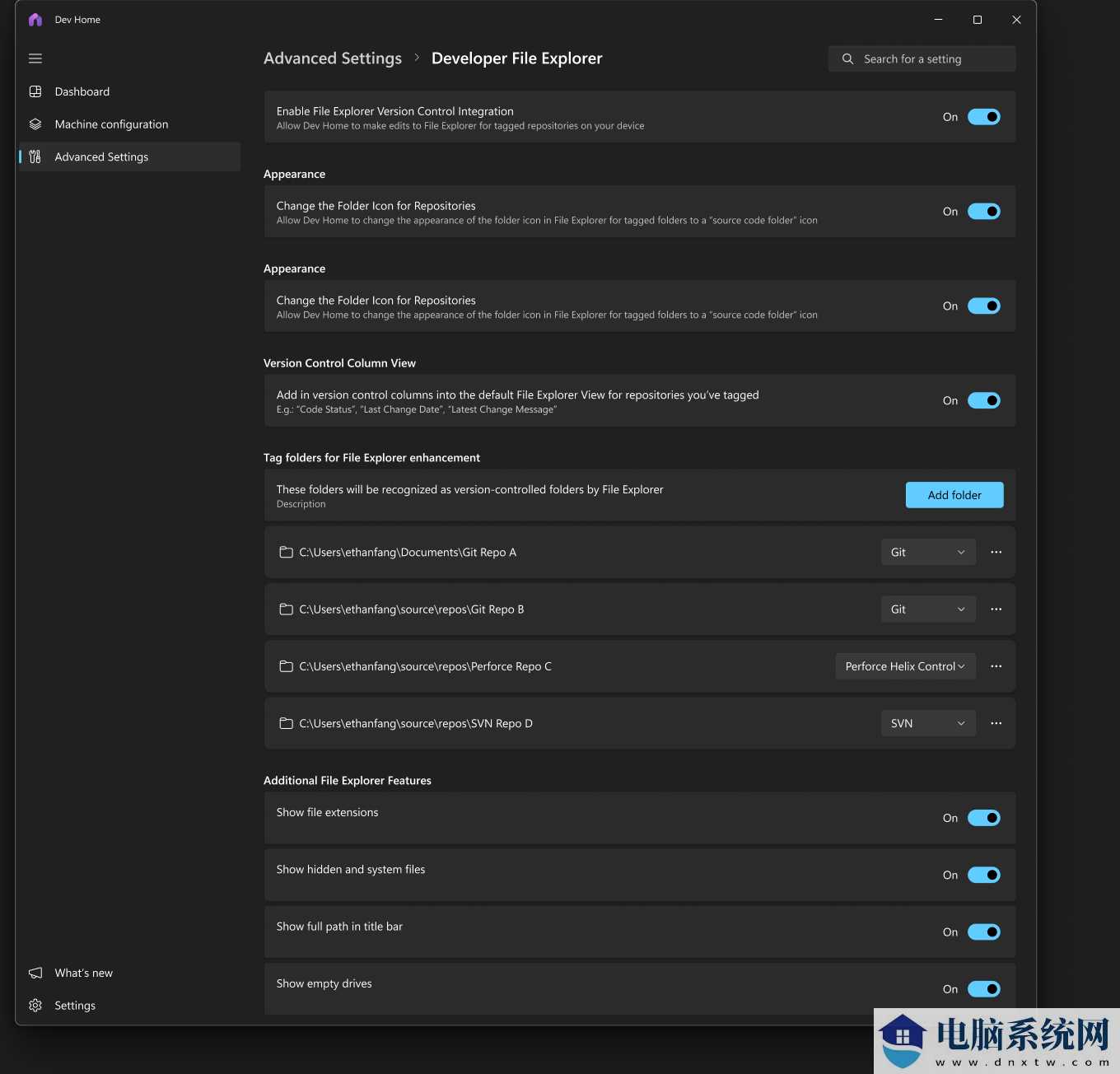Disable Show empty drives switch
The height and width of the screenshot is (1074, 1120).
[983, 989]
